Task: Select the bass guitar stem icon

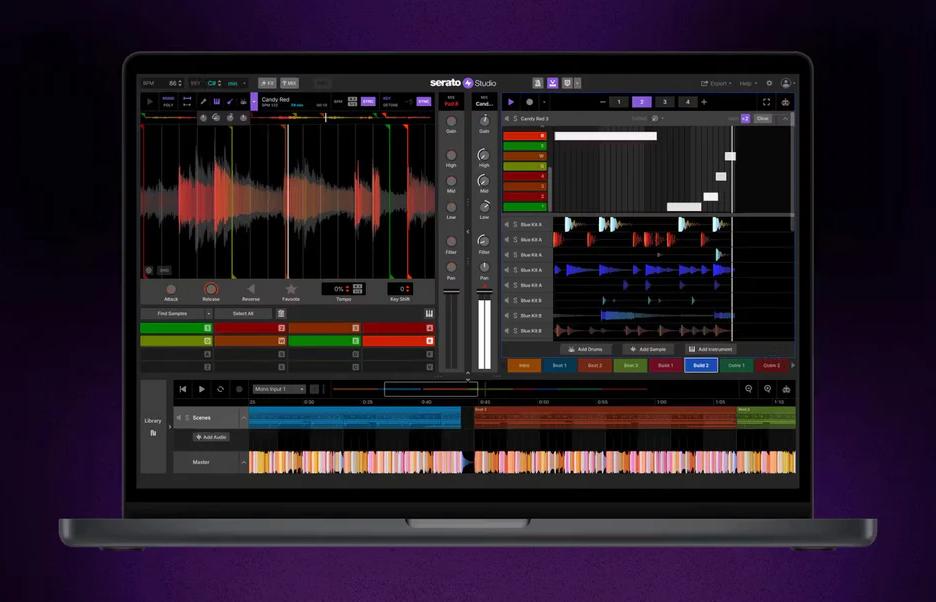Action: click(230, 102)
